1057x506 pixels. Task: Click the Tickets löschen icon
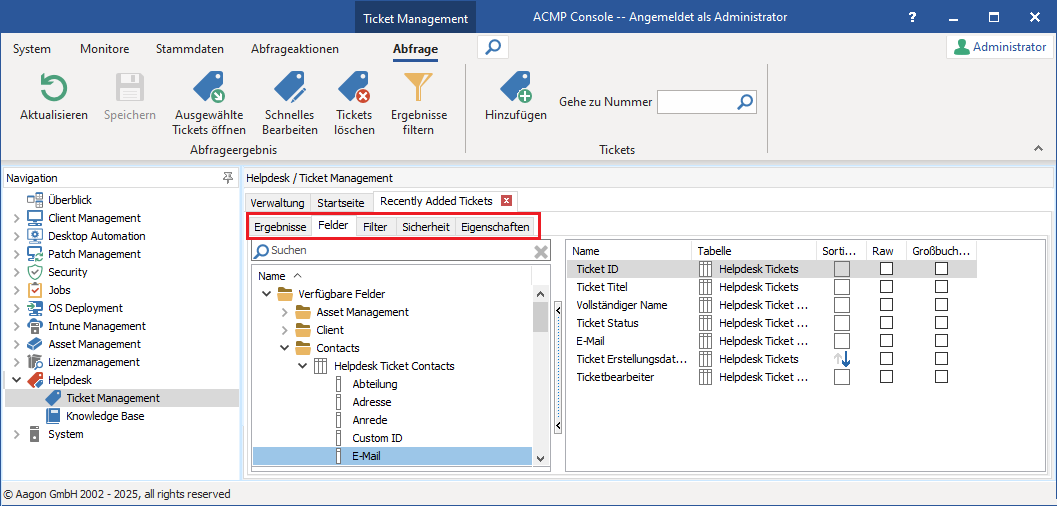354,89
